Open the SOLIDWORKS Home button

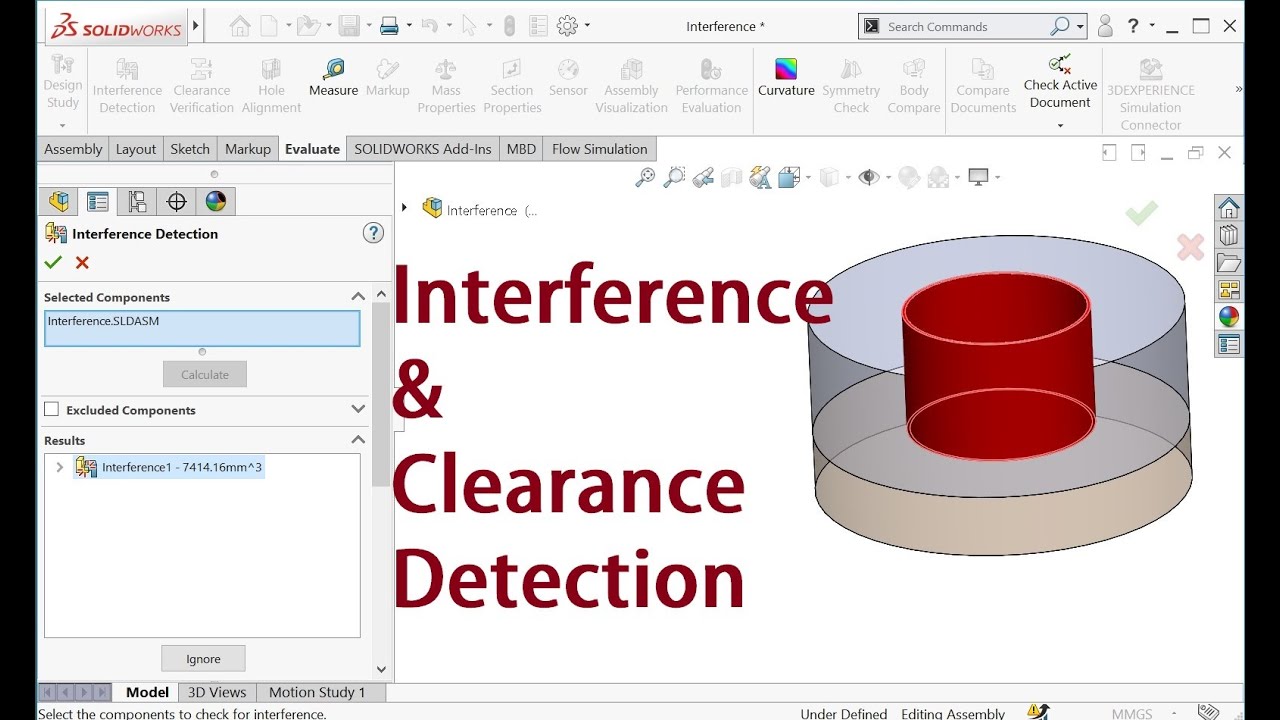coord(240,26)
